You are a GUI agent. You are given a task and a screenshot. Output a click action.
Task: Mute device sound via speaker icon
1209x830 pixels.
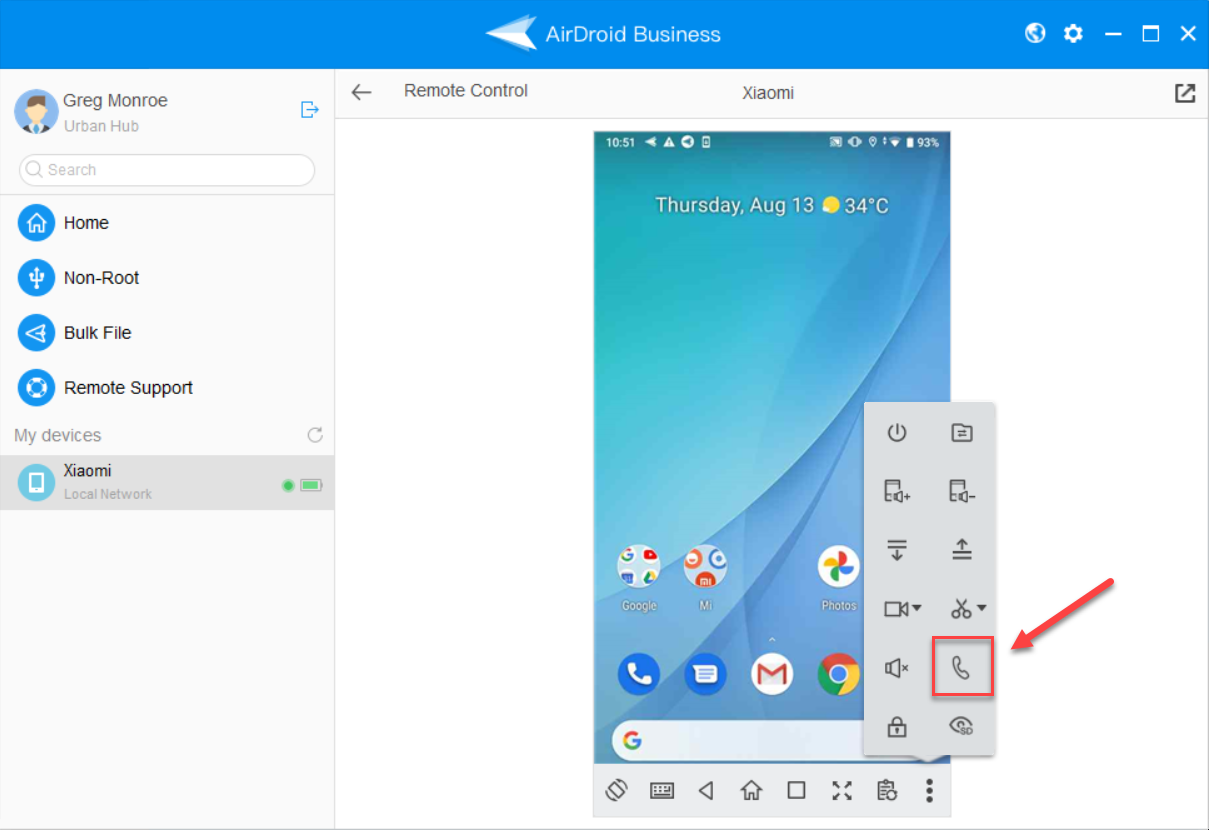[897, 668]
